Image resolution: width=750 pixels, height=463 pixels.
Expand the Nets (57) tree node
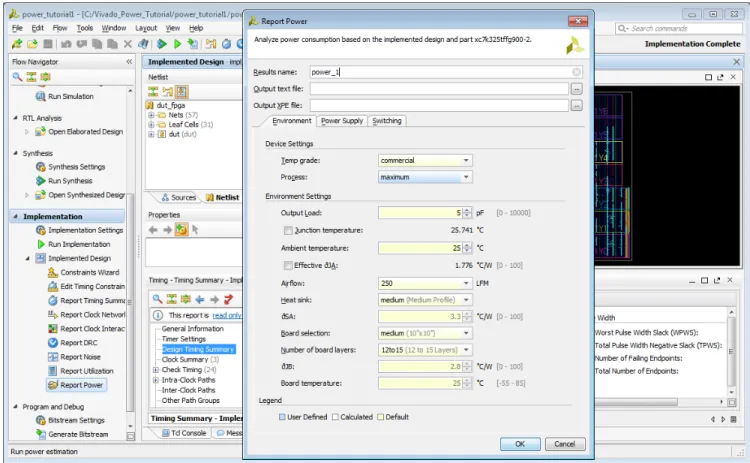(x=151, y=115)
